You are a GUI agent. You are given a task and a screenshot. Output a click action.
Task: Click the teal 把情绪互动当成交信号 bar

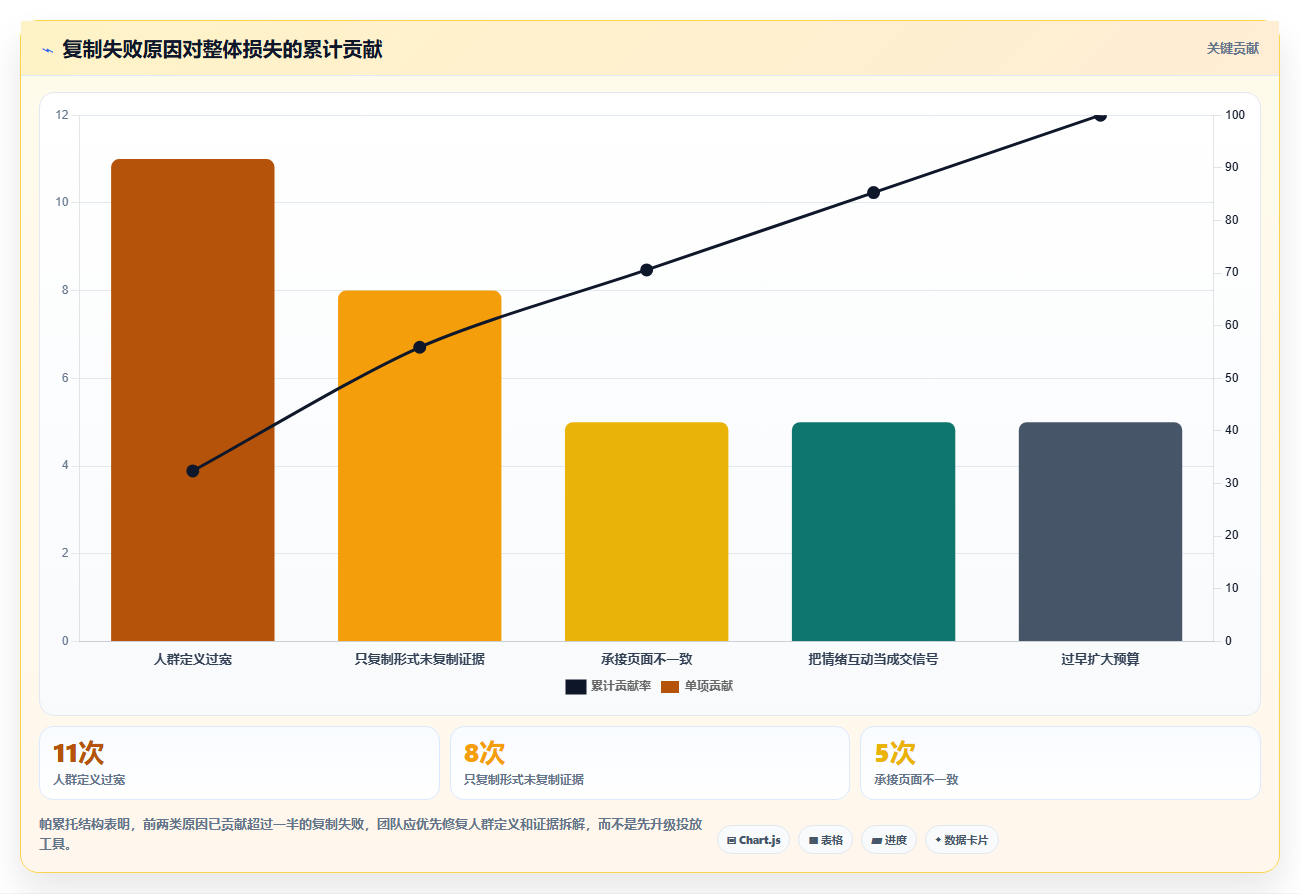(x=874, y=532)
